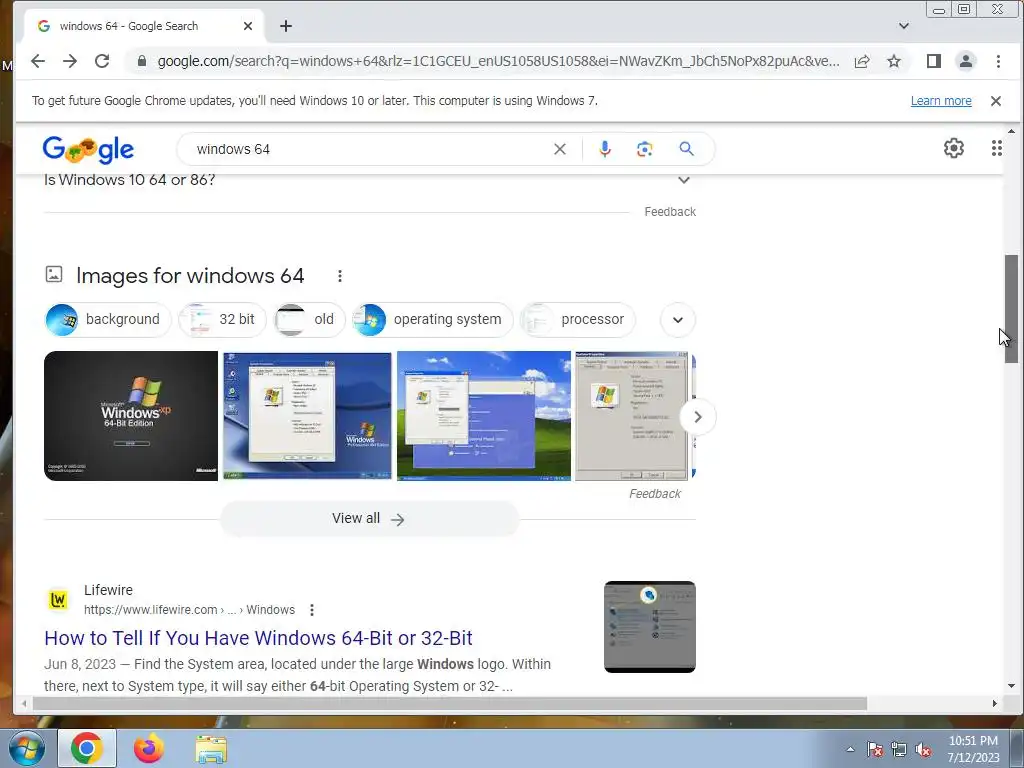Viewport: 1024px width, 768px height.
Task: Open Google Lens image search icon
Action: (x=645, y=149)
